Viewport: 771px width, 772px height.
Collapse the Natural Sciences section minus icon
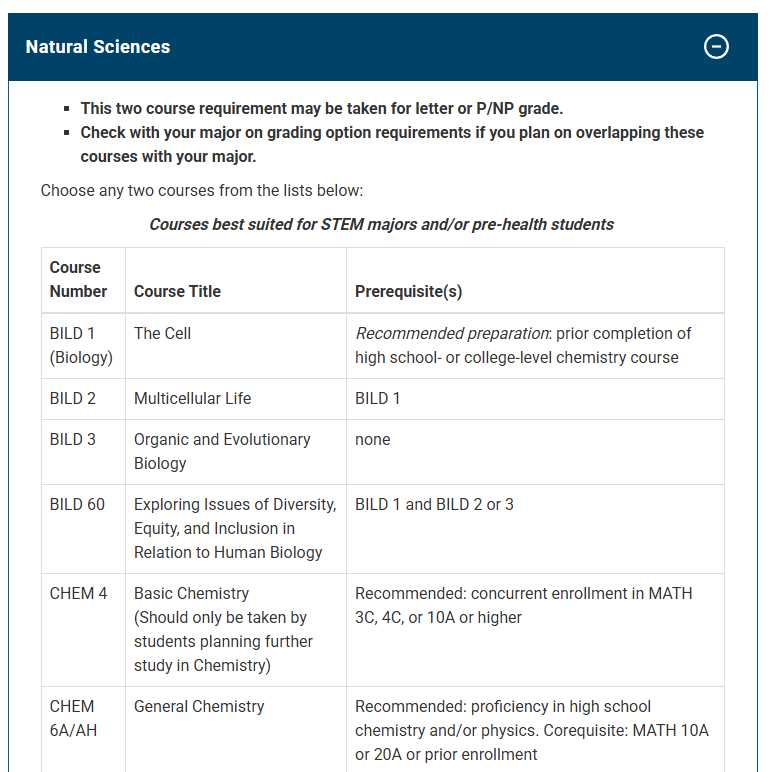pyautogui.click(x=716, y=47)
